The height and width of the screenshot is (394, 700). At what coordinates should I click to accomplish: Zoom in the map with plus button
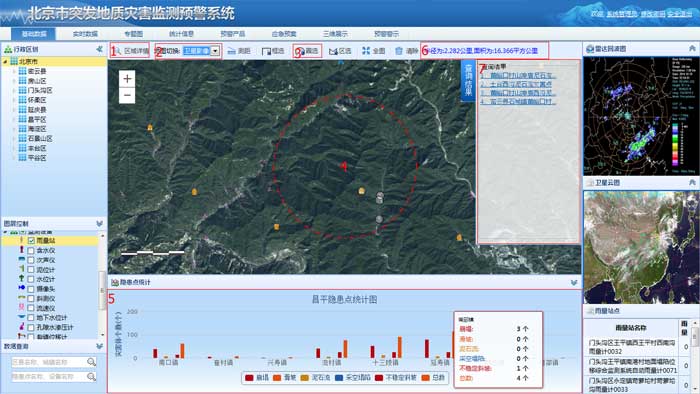pyautogui.click(x=127, y=79)
